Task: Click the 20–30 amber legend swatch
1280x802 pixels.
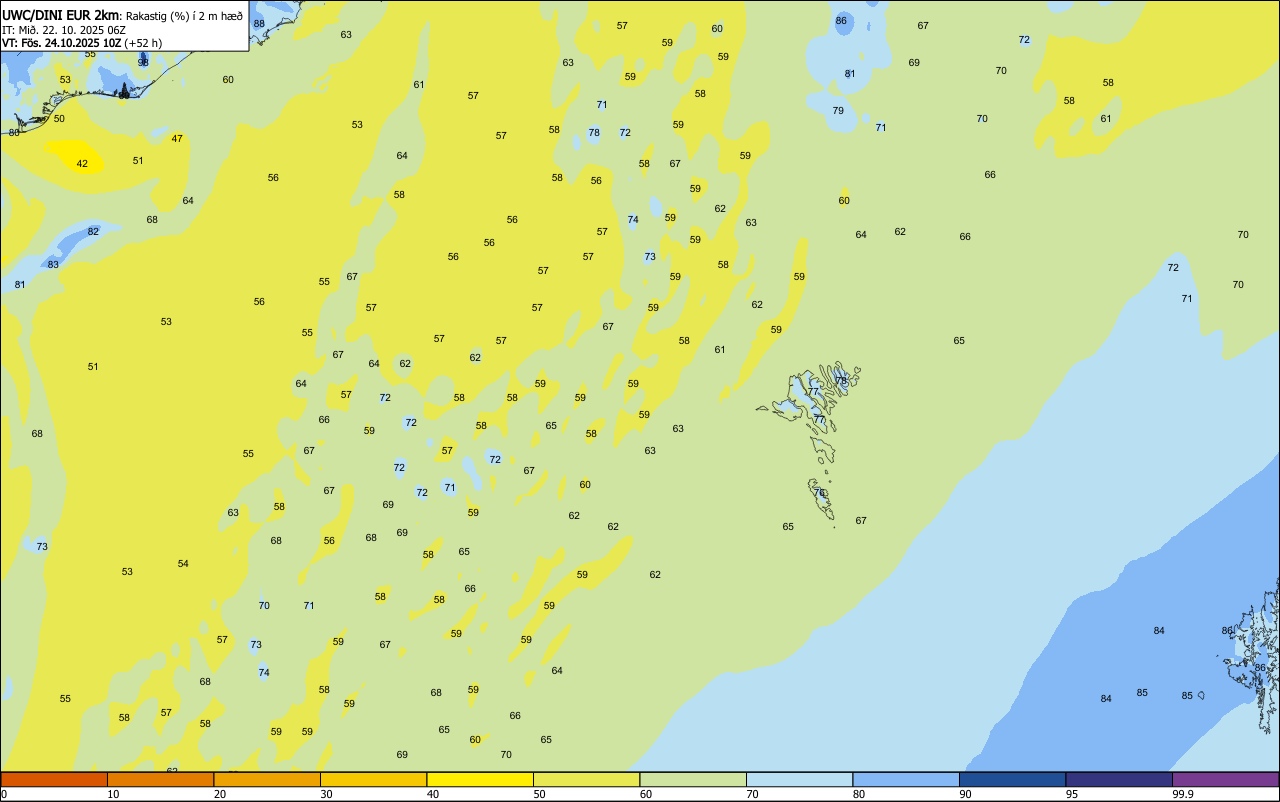Action: (x=267, y=779)
